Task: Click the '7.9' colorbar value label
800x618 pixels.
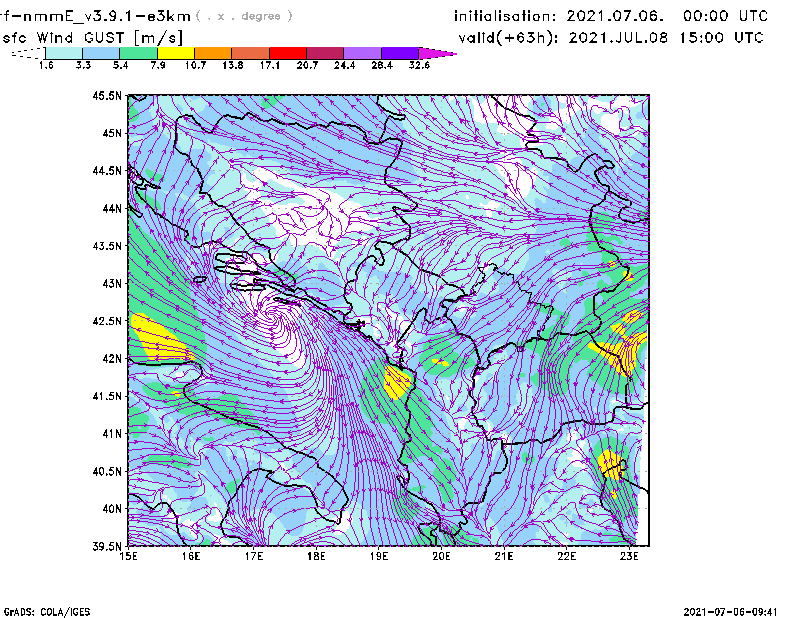Action: [x=158, y=65]
